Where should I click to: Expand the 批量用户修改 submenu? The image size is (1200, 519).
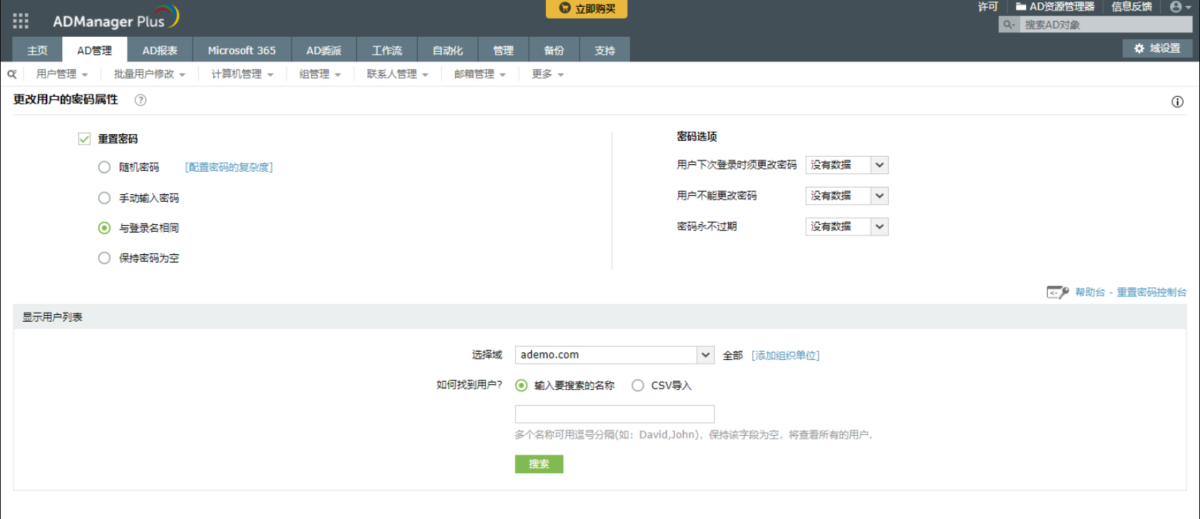click(x=149, y=74)
